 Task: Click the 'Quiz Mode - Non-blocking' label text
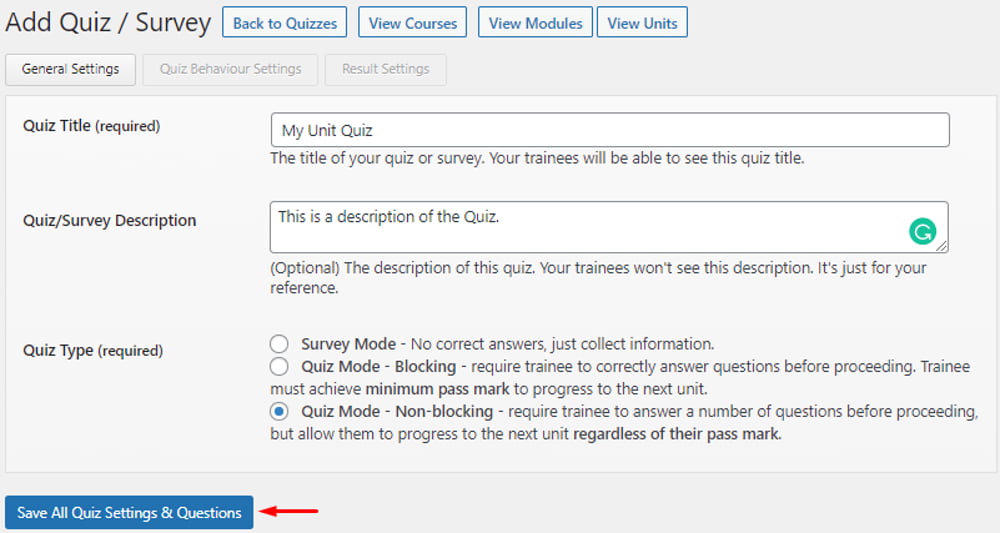point(396,411)
